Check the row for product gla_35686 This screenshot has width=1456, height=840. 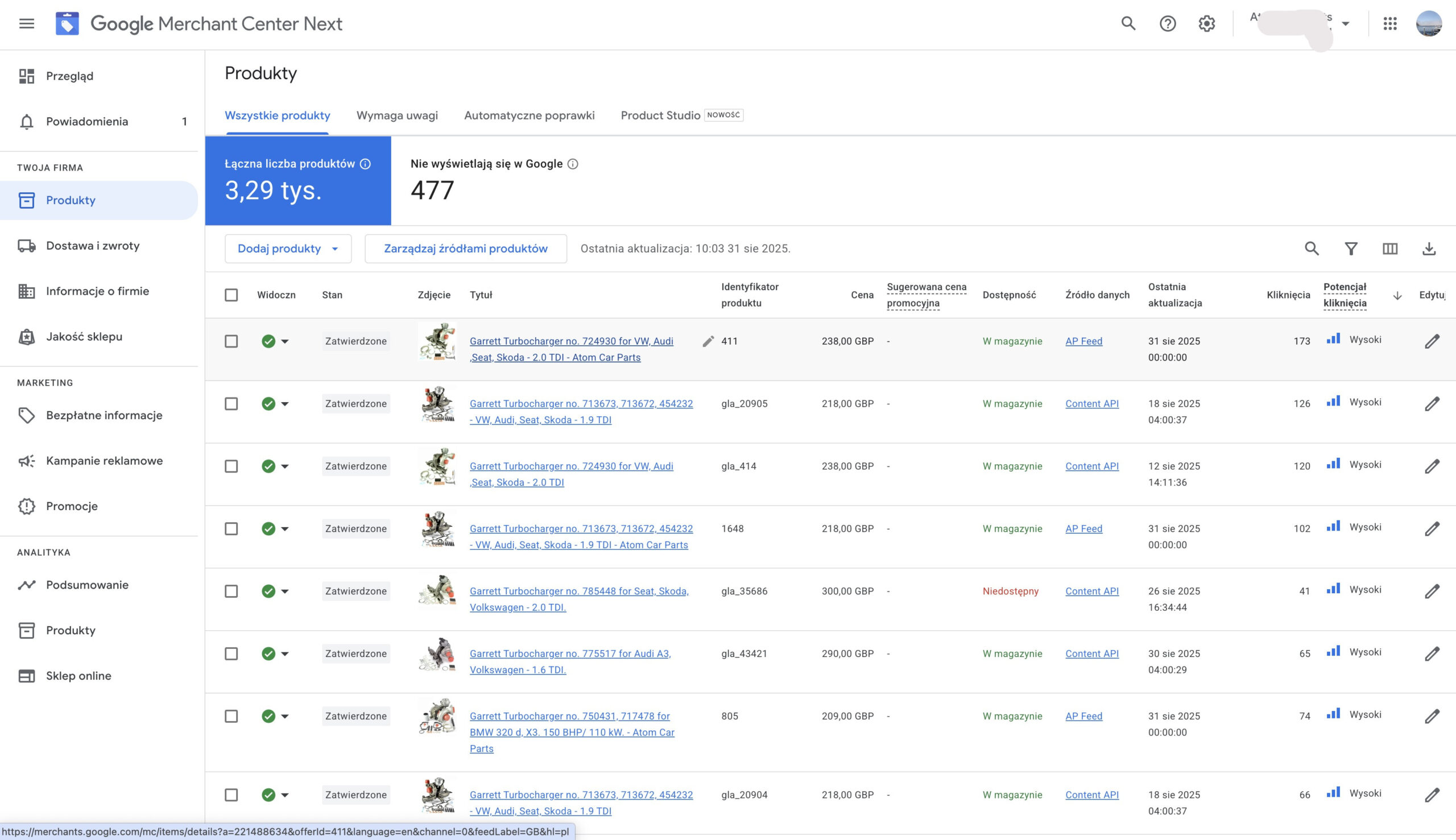point(231,591)
